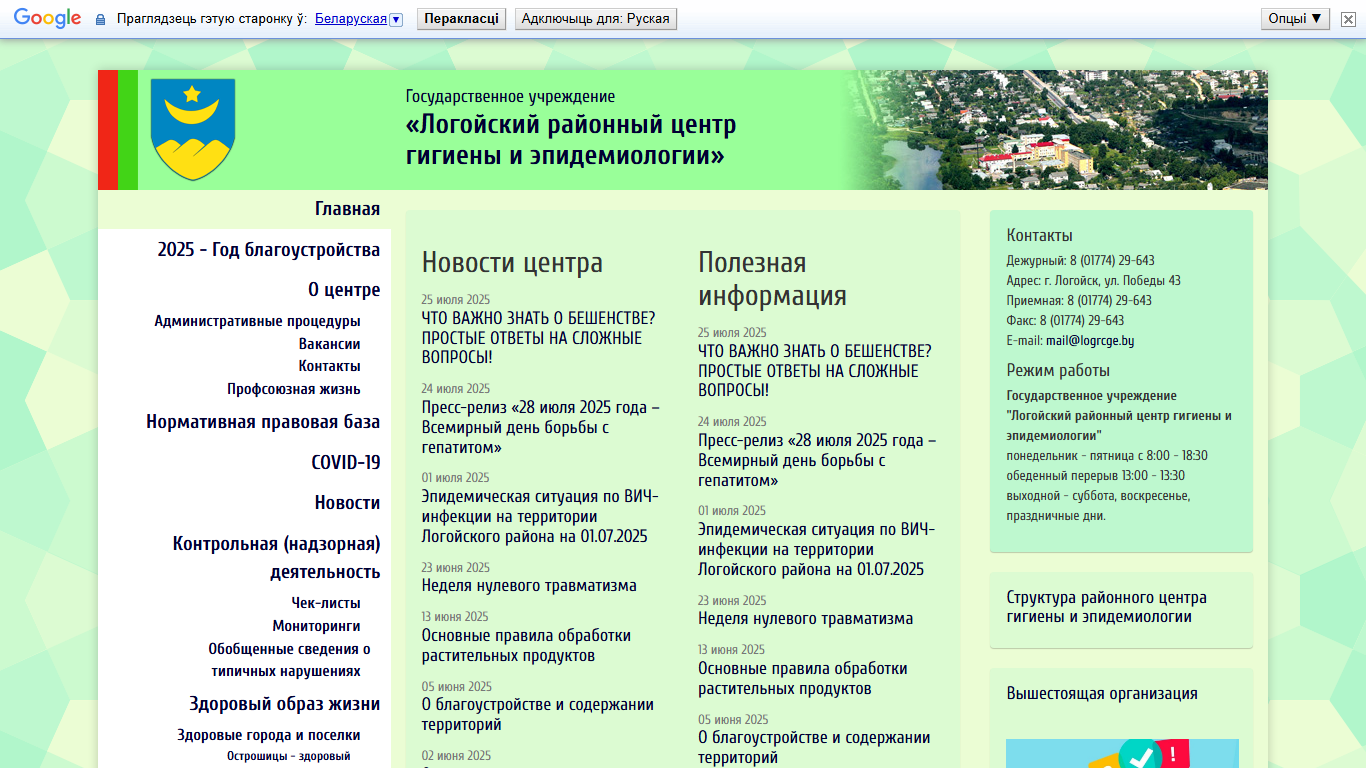Open rabies article under Новости центра
Screen dimensions: 1366x768
click(x=539, y=338)
